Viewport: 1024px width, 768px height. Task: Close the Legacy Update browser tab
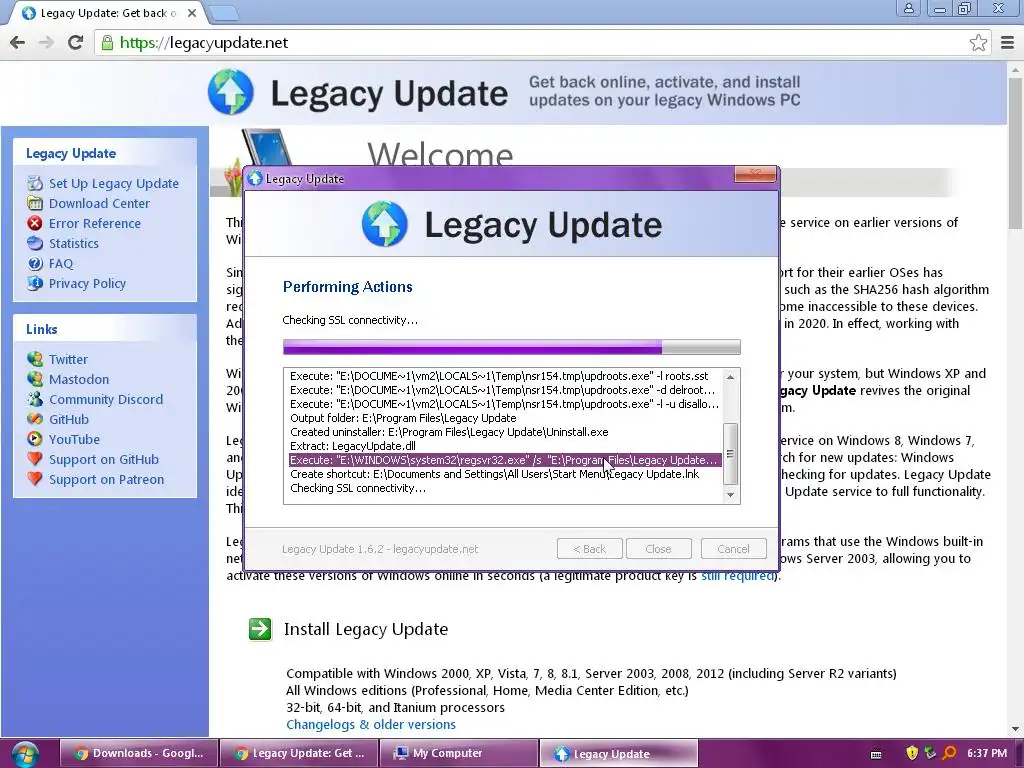[191, 13]
